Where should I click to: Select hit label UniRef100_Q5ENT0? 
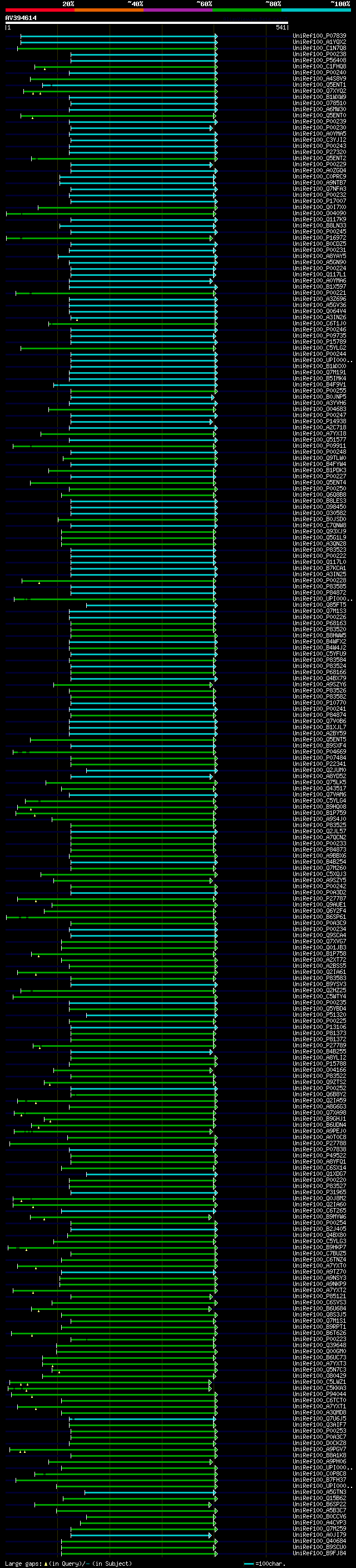click(319, 116)
